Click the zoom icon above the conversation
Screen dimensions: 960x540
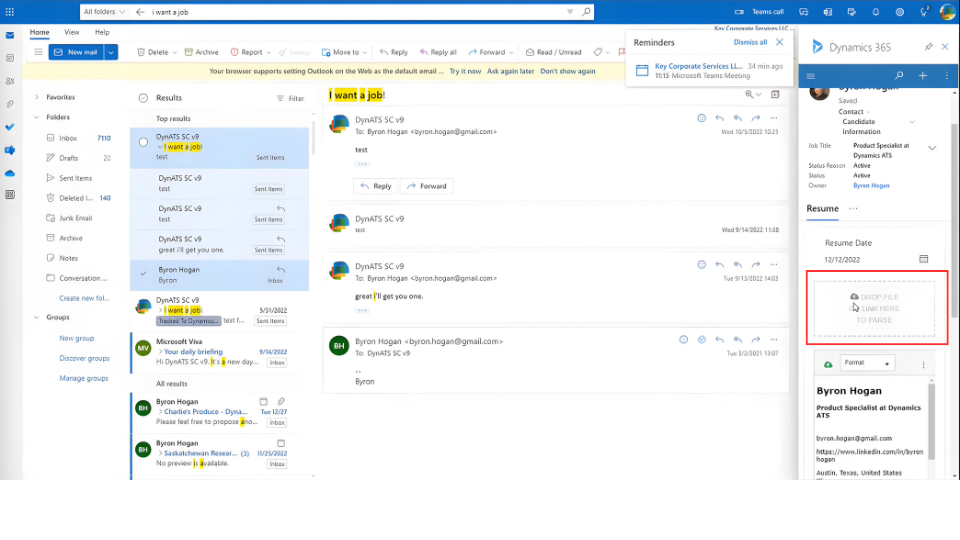click(x=749, y=95)
